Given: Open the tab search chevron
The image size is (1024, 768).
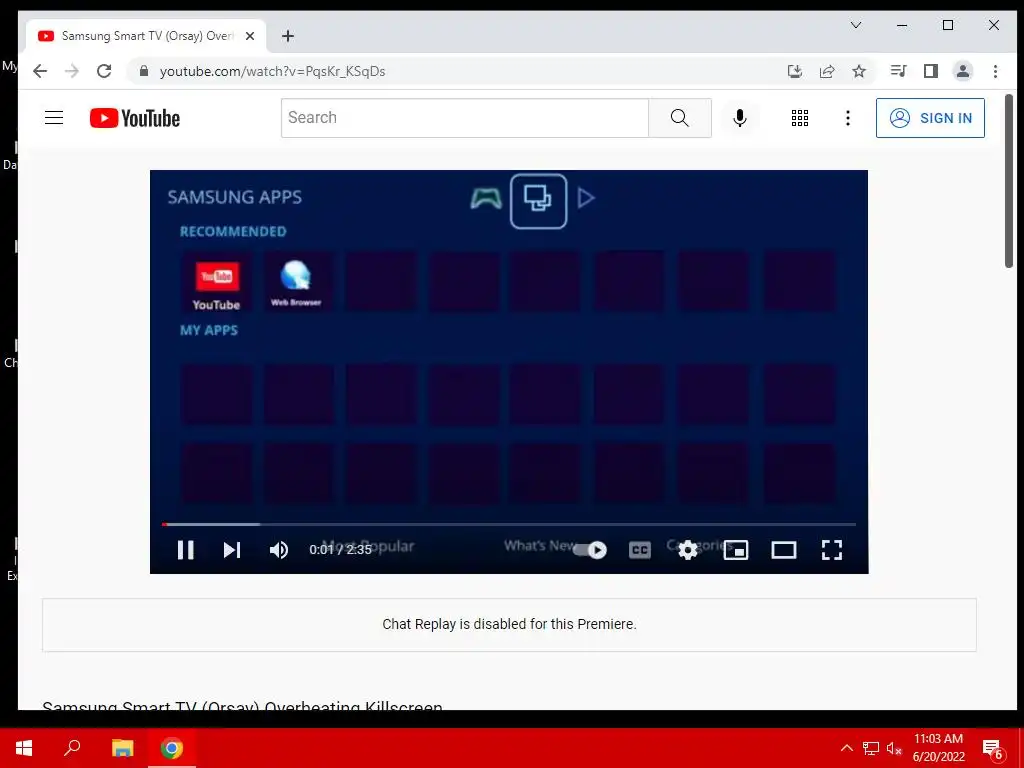Looking at the screenshot, I should (856, 25).
